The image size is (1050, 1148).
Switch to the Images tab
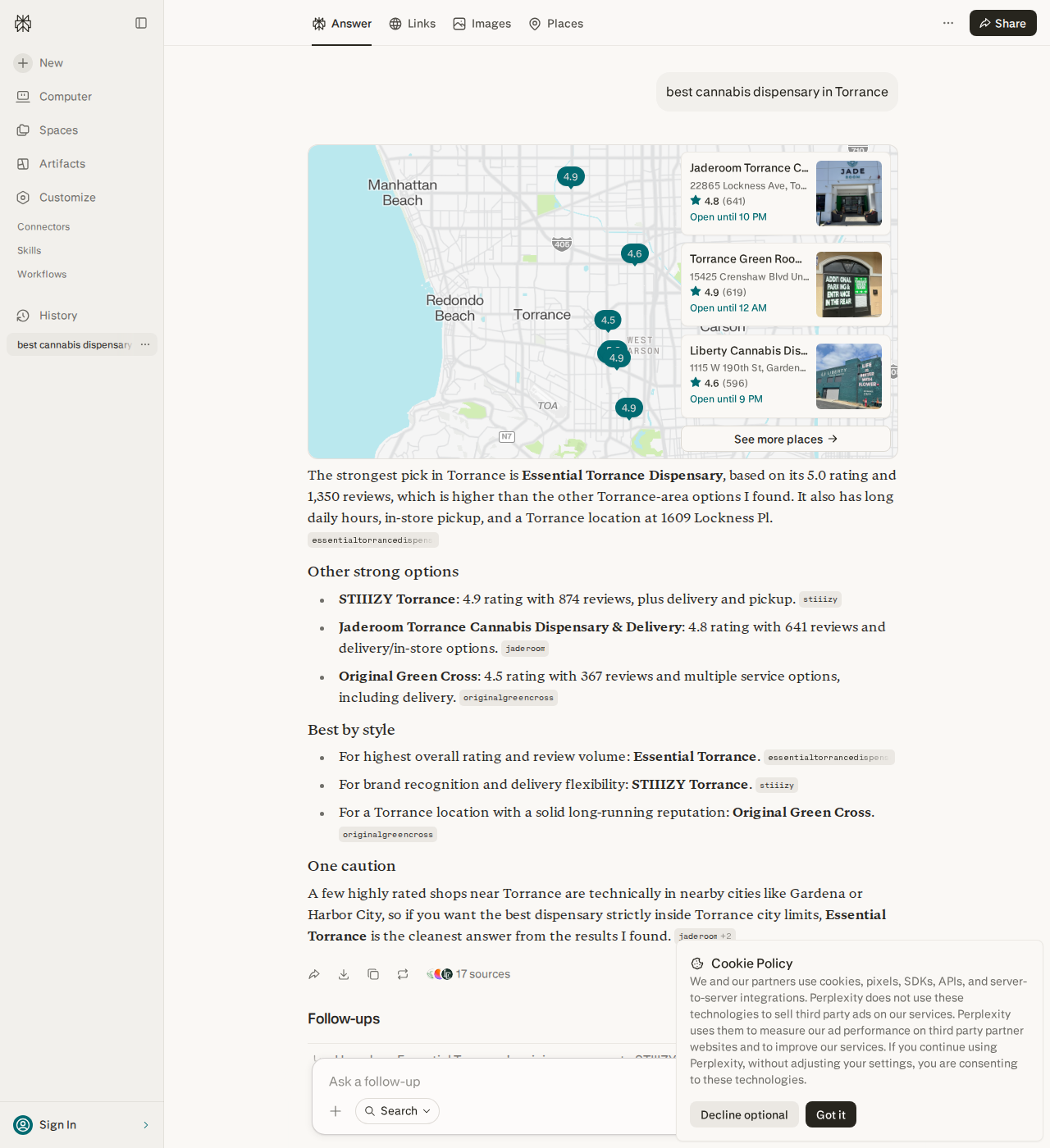[x=482, y=24]
